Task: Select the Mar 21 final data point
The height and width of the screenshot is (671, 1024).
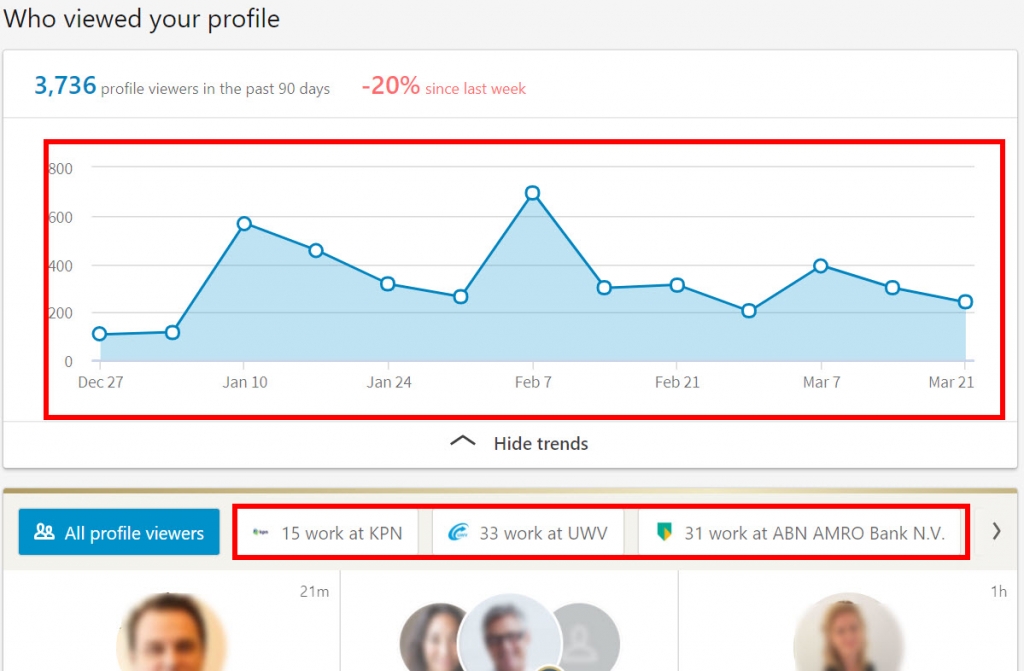Action: [965, 302]
